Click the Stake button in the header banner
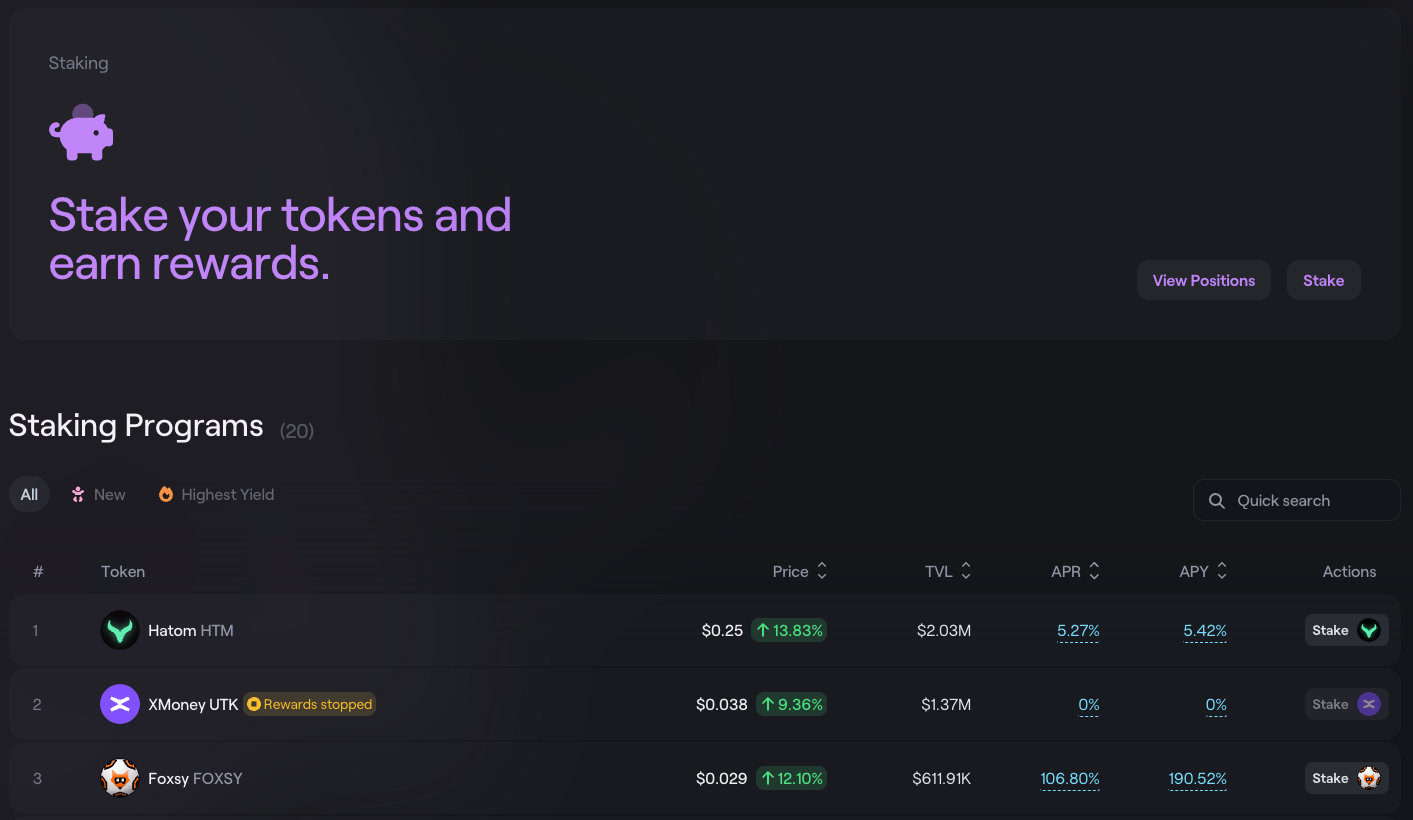Image resolution: width=1413 pixels, height=820 pixels. click(1323, 280)
